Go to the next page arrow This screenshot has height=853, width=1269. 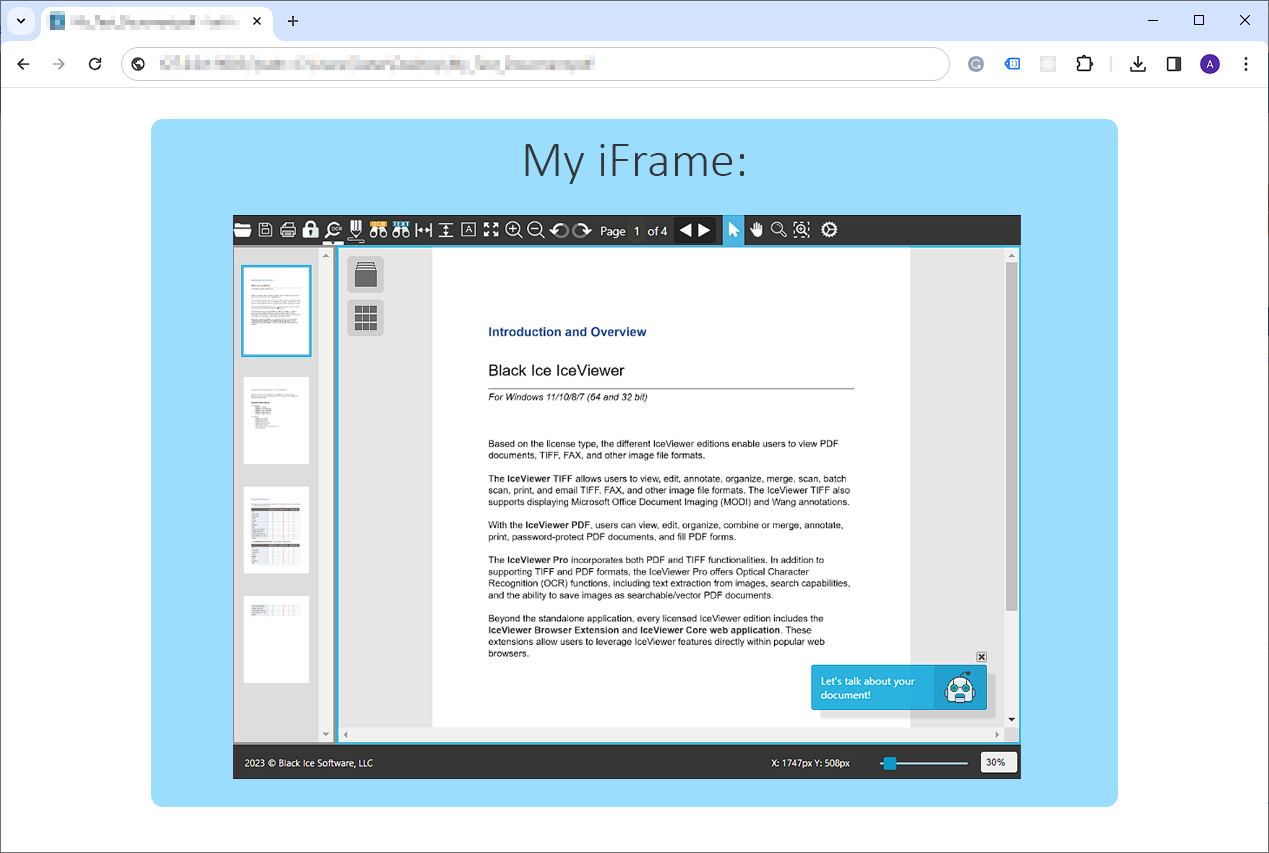704,230
